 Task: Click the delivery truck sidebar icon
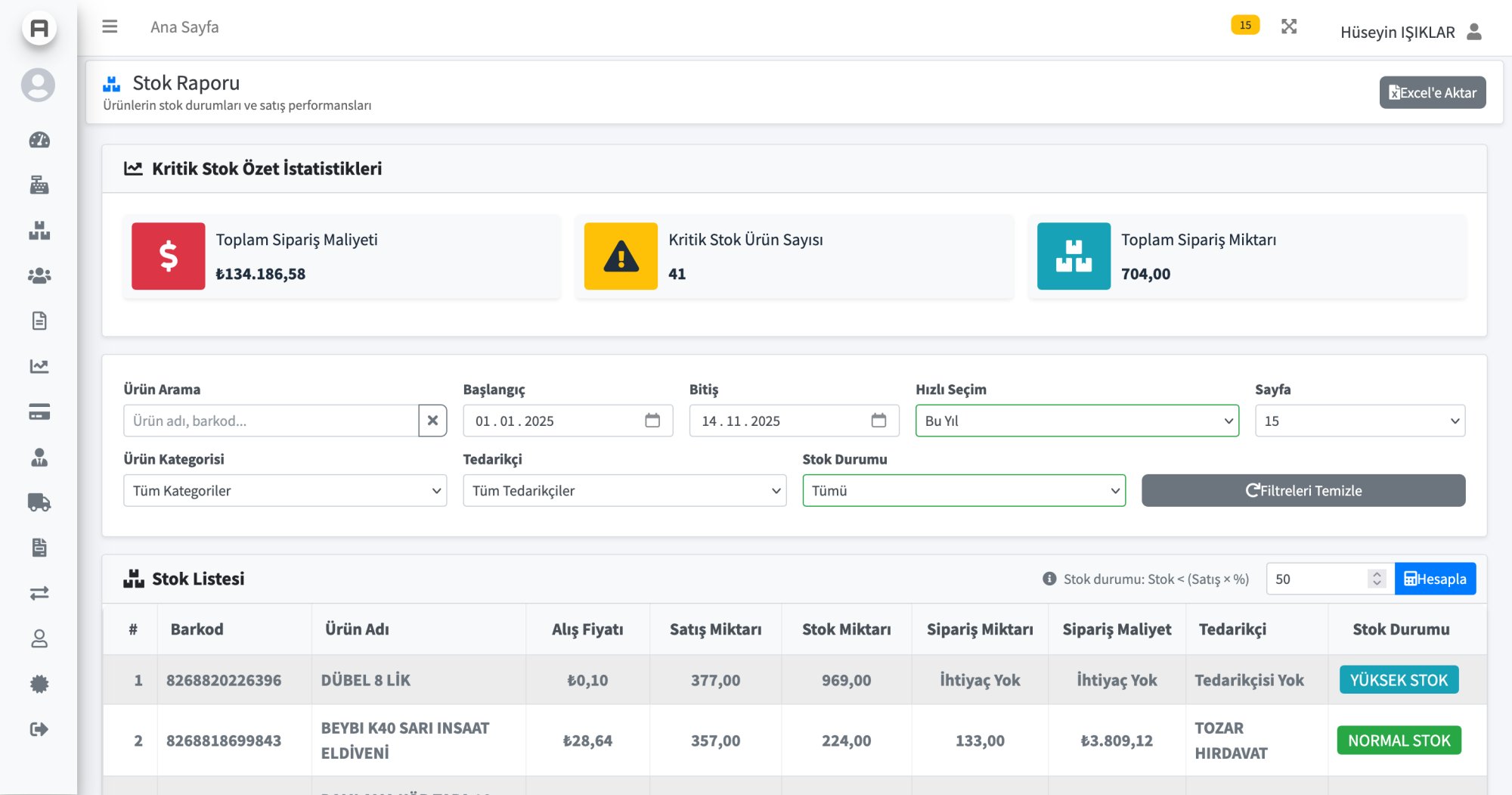39,502
